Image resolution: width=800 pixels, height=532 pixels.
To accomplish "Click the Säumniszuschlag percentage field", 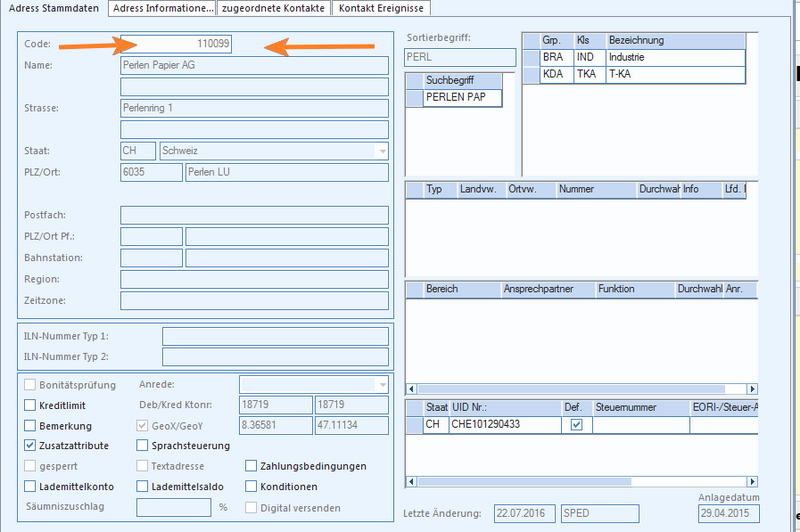I will coord(173,508).
